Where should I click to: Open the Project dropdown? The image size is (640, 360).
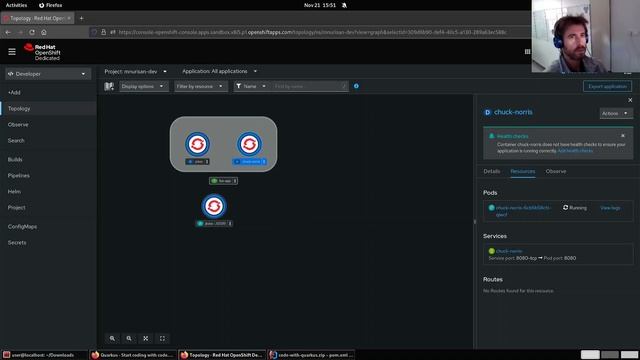pyautogui.click(x=136, y=71)
